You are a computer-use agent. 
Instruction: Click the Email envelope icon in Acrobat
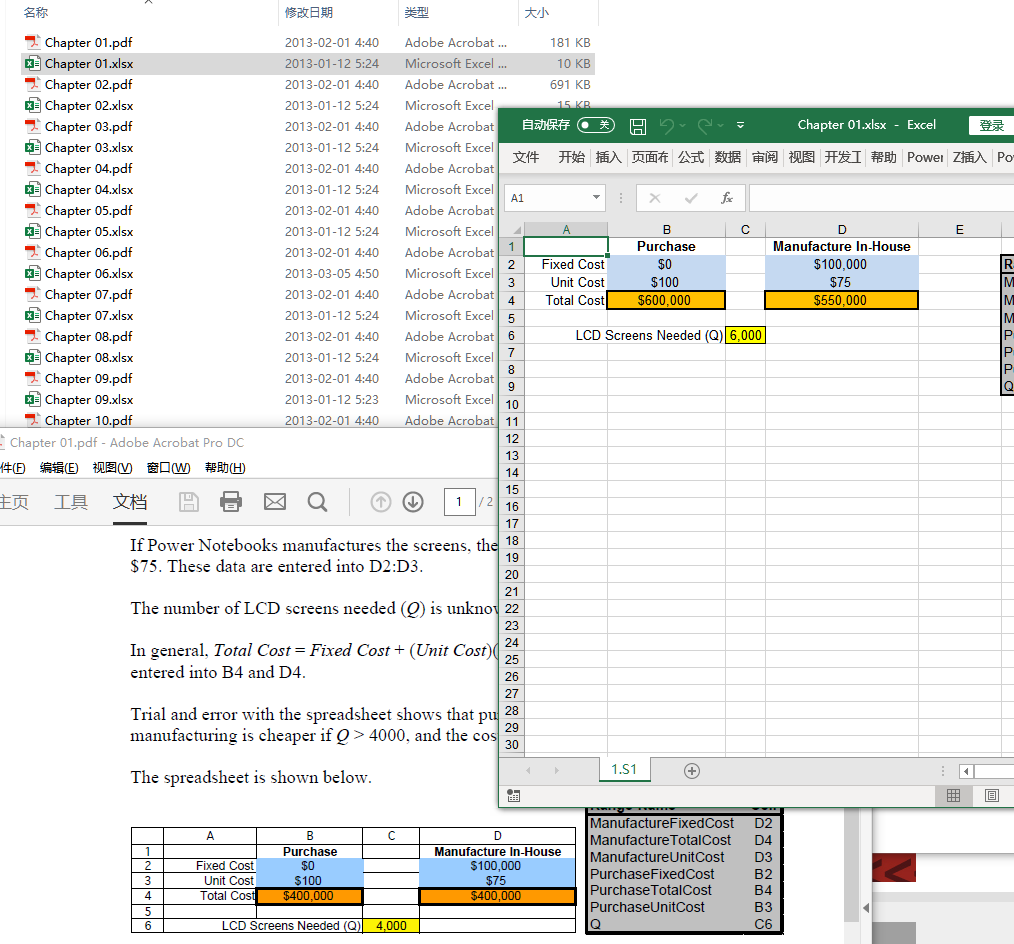click(275, 502)
